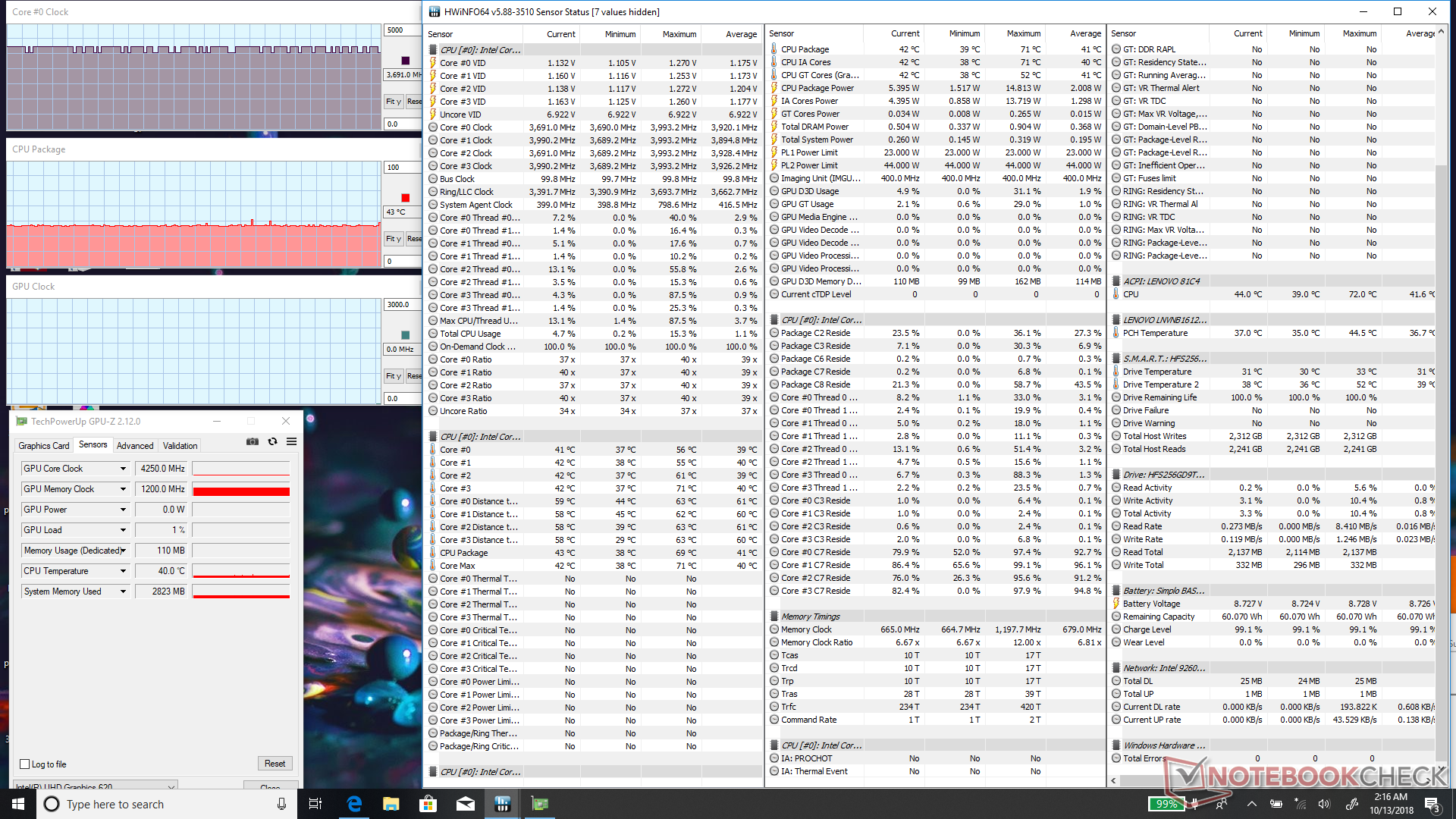Click Fit y in CPU Package graph
The width and height of the screenshot is (1456, 819).
(x=394, y=238)
